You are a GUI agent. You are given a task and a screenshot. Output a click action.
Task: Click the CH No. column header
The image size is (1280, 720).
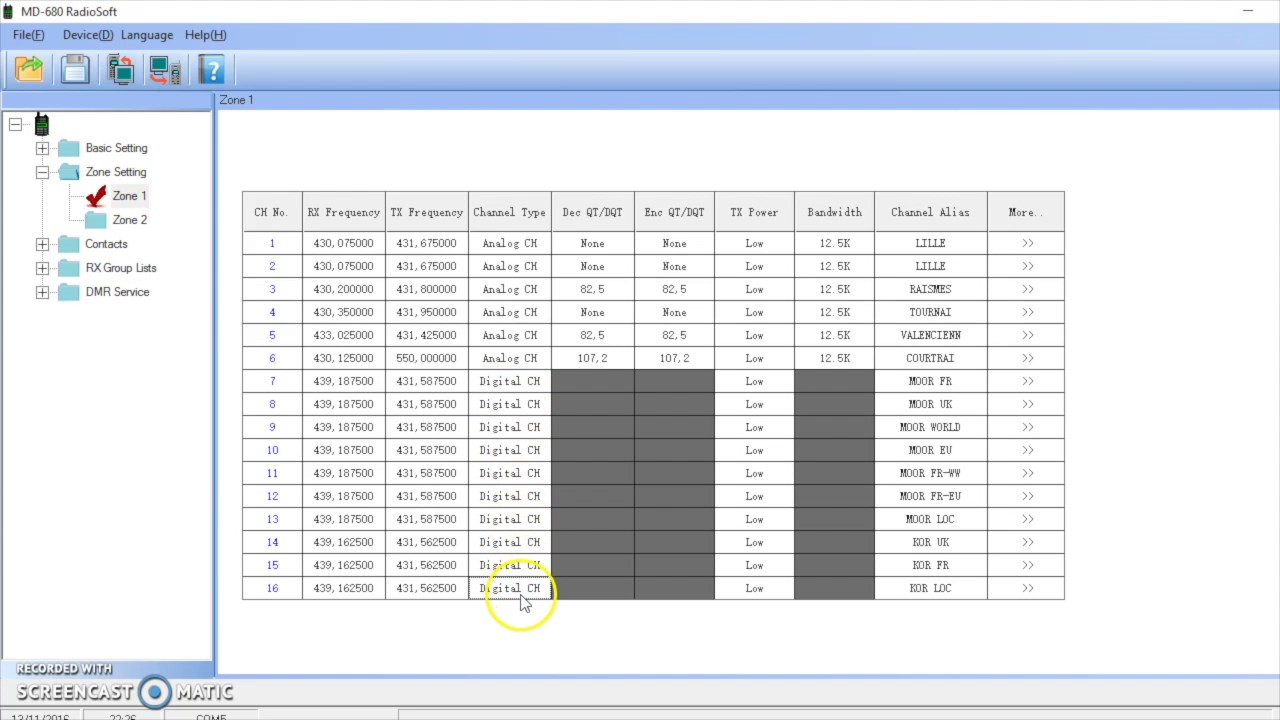coord(272,212)
